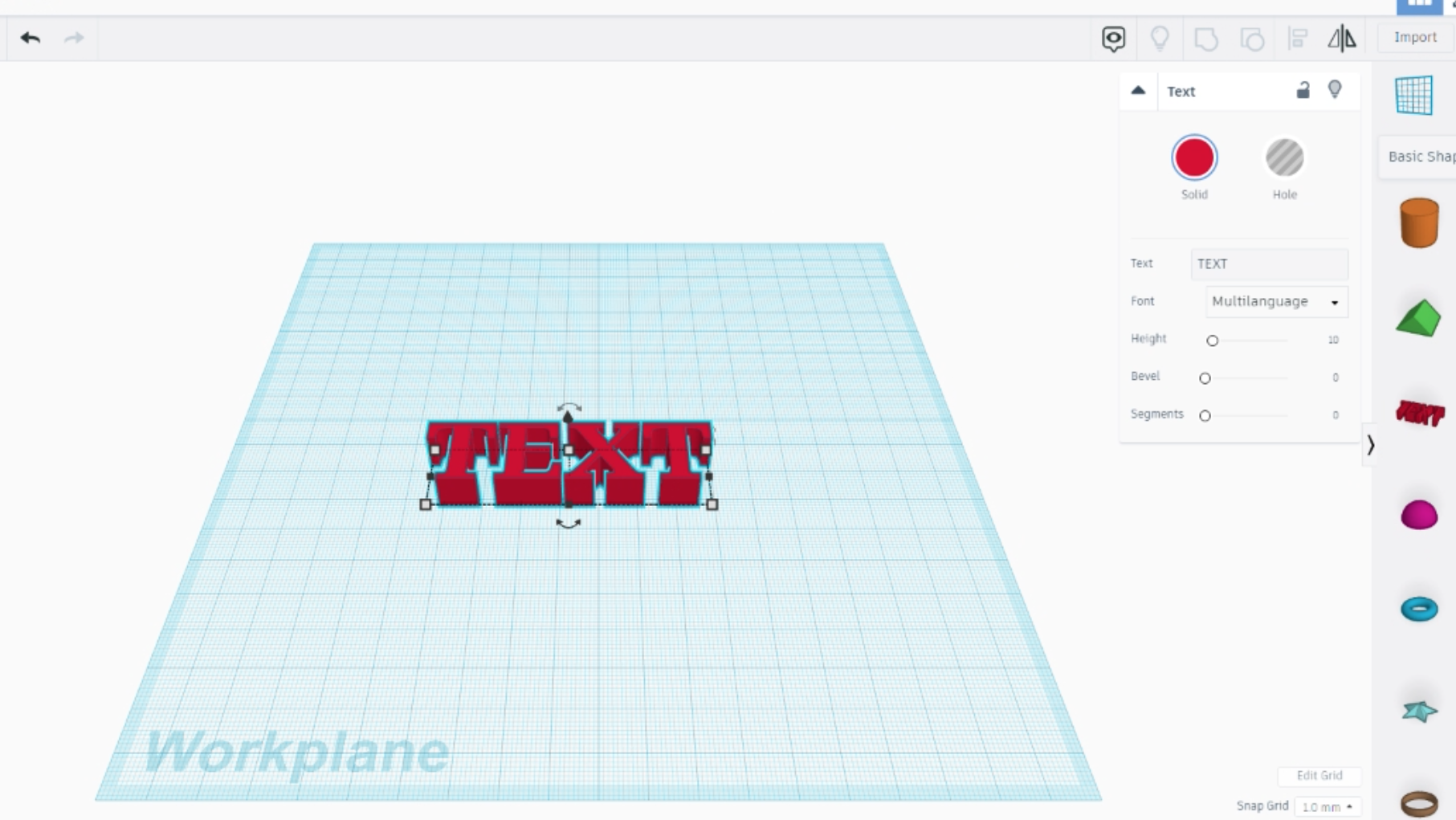The image size is (1456, 820).
Task: Pick the red Text shape
Action: (x=1420, y=413)
